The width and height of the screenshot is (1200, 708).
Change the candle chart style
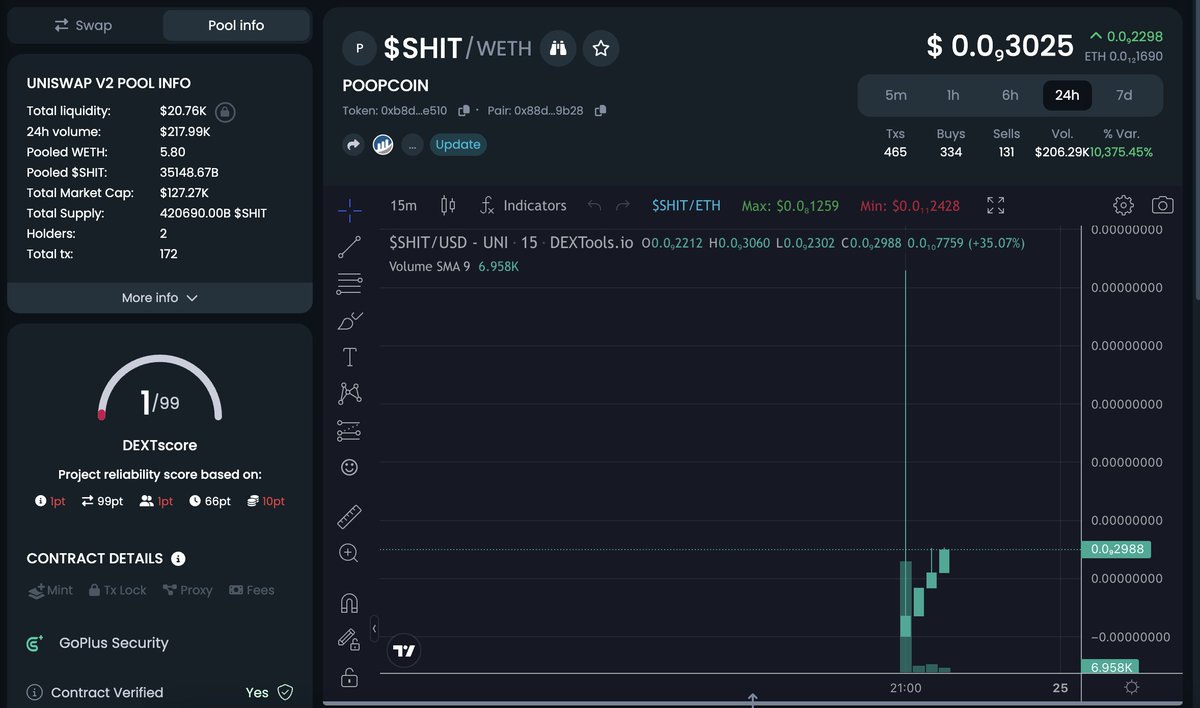(448, 205)
